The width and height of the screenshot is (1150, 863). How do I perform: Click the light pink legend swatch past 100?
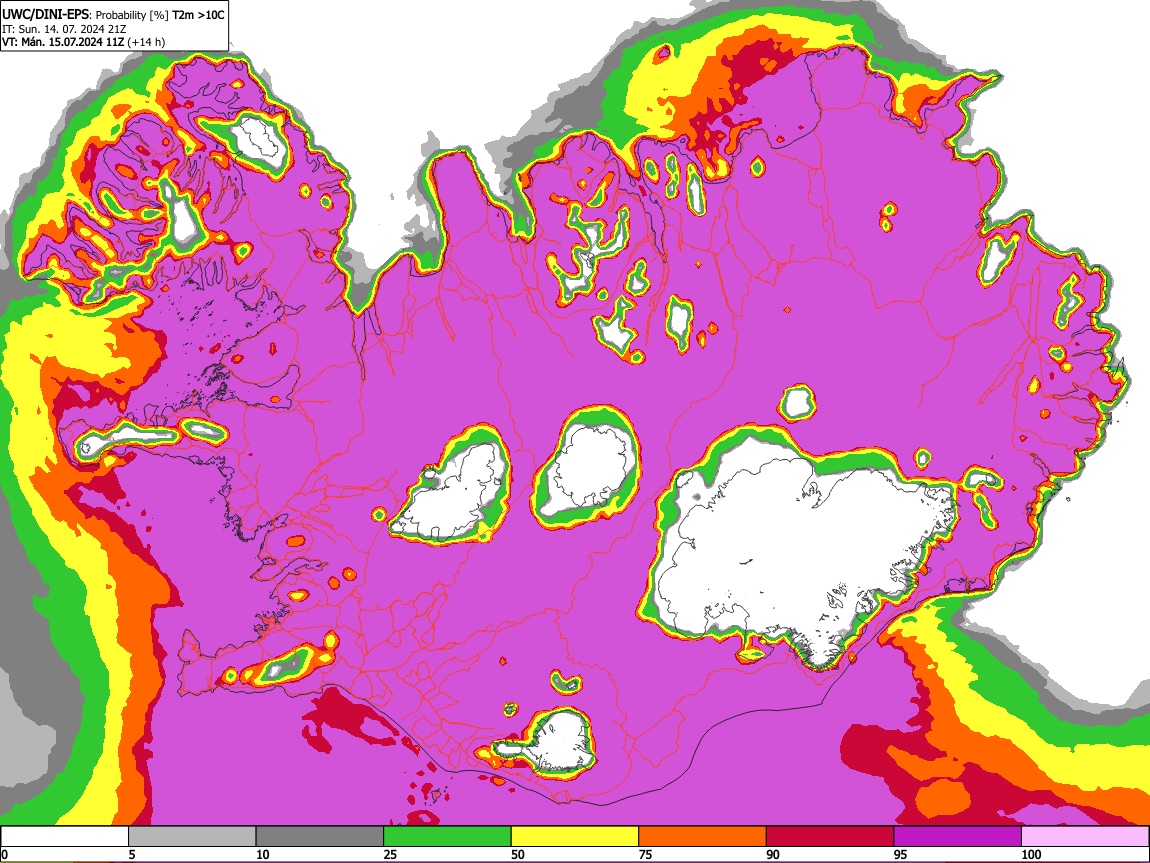coord(1085,836)
